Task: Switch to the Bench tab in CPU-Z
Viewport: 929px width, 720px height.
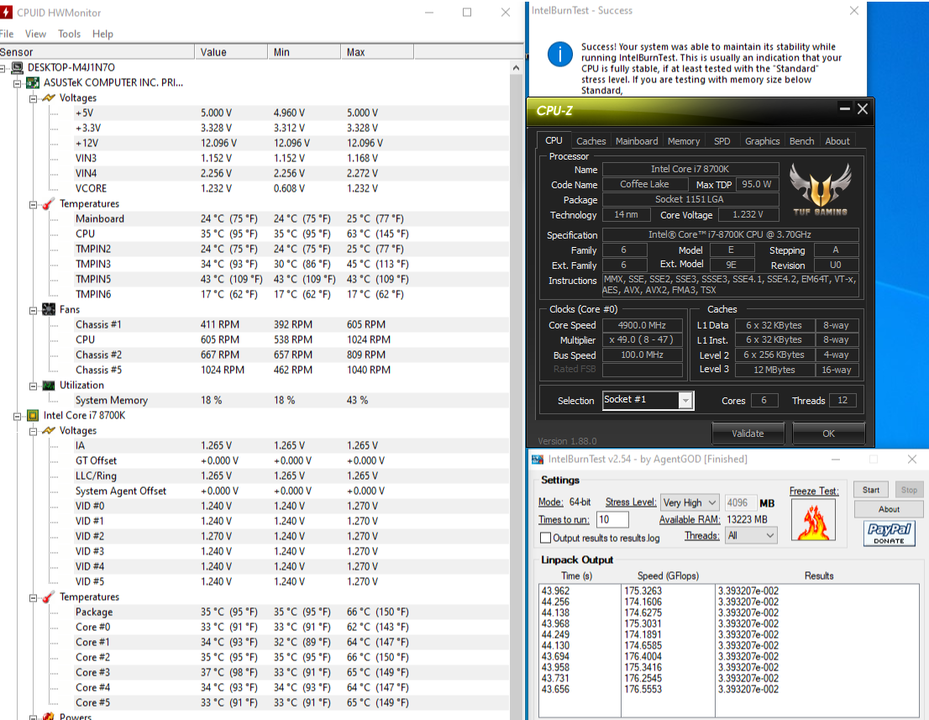Action: pyautogui.click(x=802, y=141)
